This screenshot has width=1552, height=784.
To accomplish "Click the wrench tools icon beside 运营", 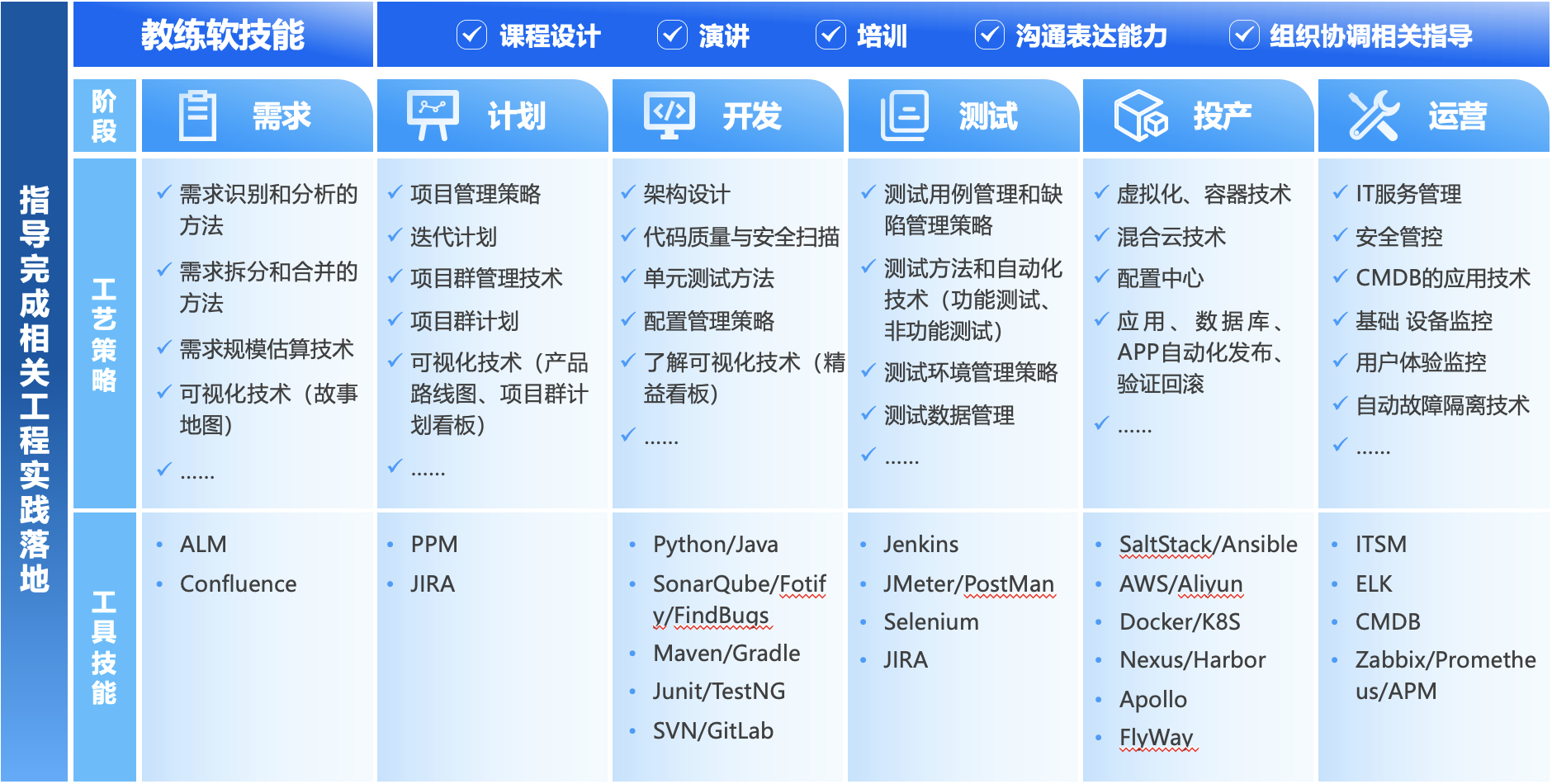I will pos(1374,116).
